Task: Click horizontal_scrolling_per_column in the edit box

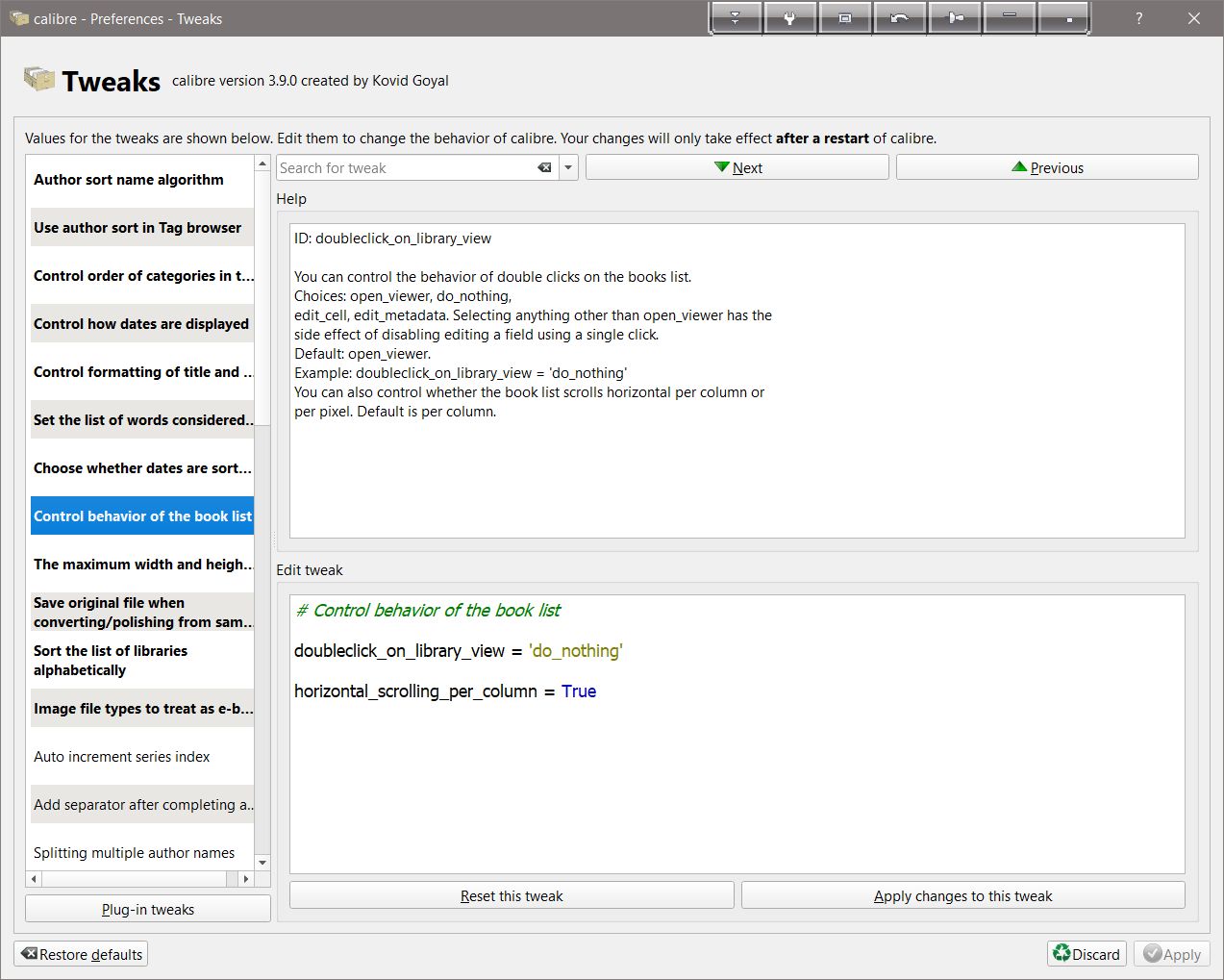Action: pyautogui.click(x=415, y=691)
